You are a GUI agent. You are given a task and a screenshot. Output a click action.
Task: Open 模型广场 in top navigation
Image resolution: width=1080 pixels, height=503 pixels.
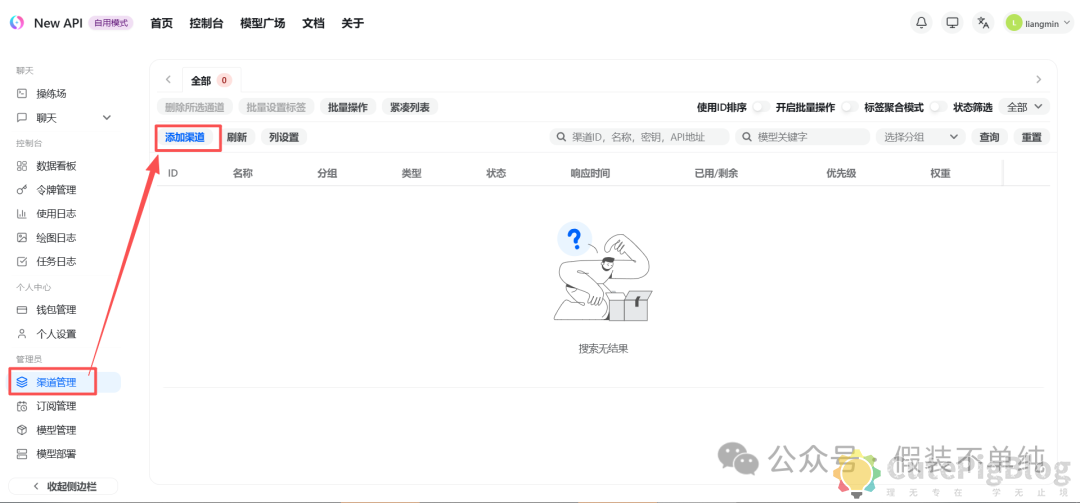[x=262, y=23]
